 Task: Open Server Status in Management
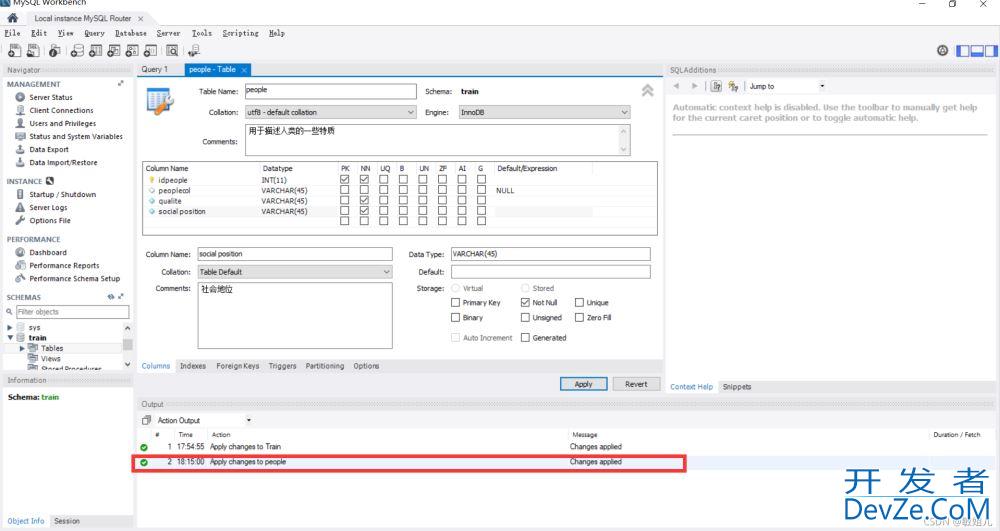coord(50,98)
